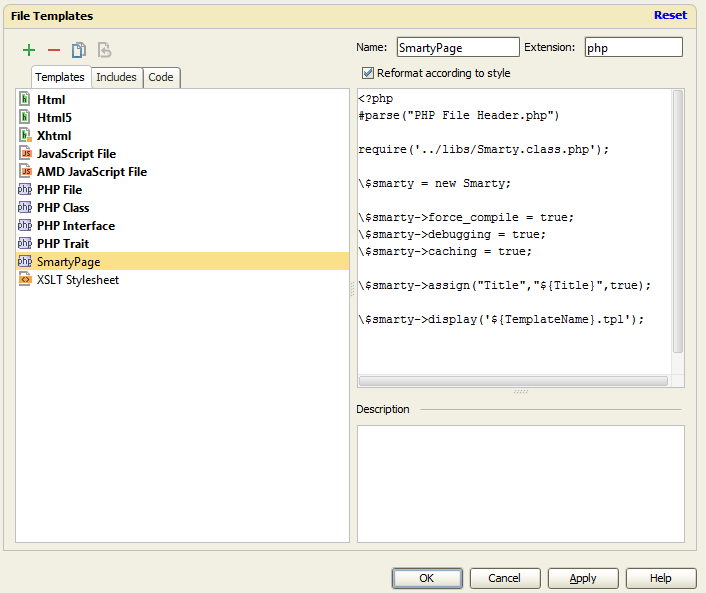
Task: Click the force_compile = true code line
Action: (x=466, y=217)
